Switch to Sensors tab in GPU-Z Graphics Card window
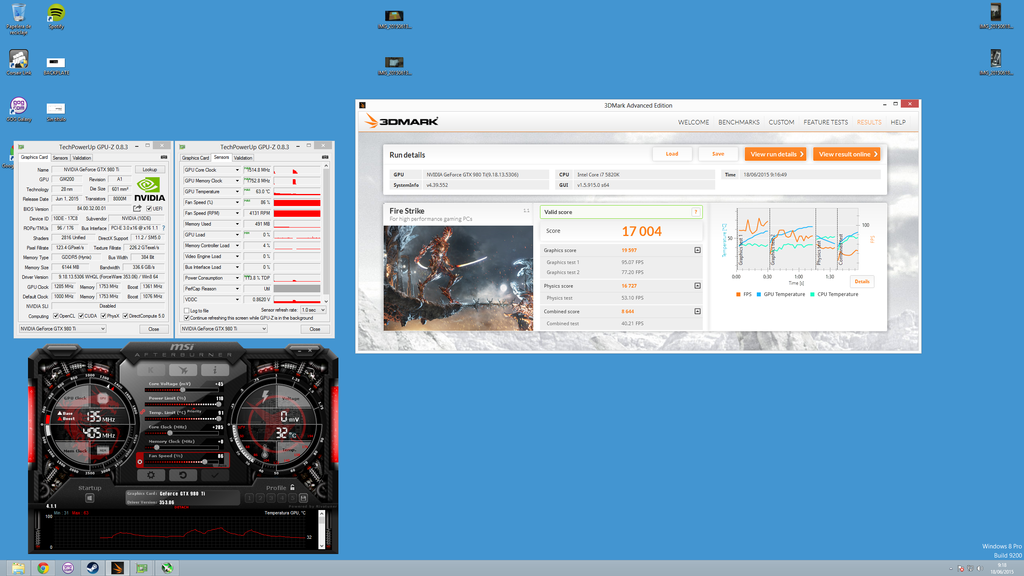This screenshot has height=576, width=1024. point(60,157)
